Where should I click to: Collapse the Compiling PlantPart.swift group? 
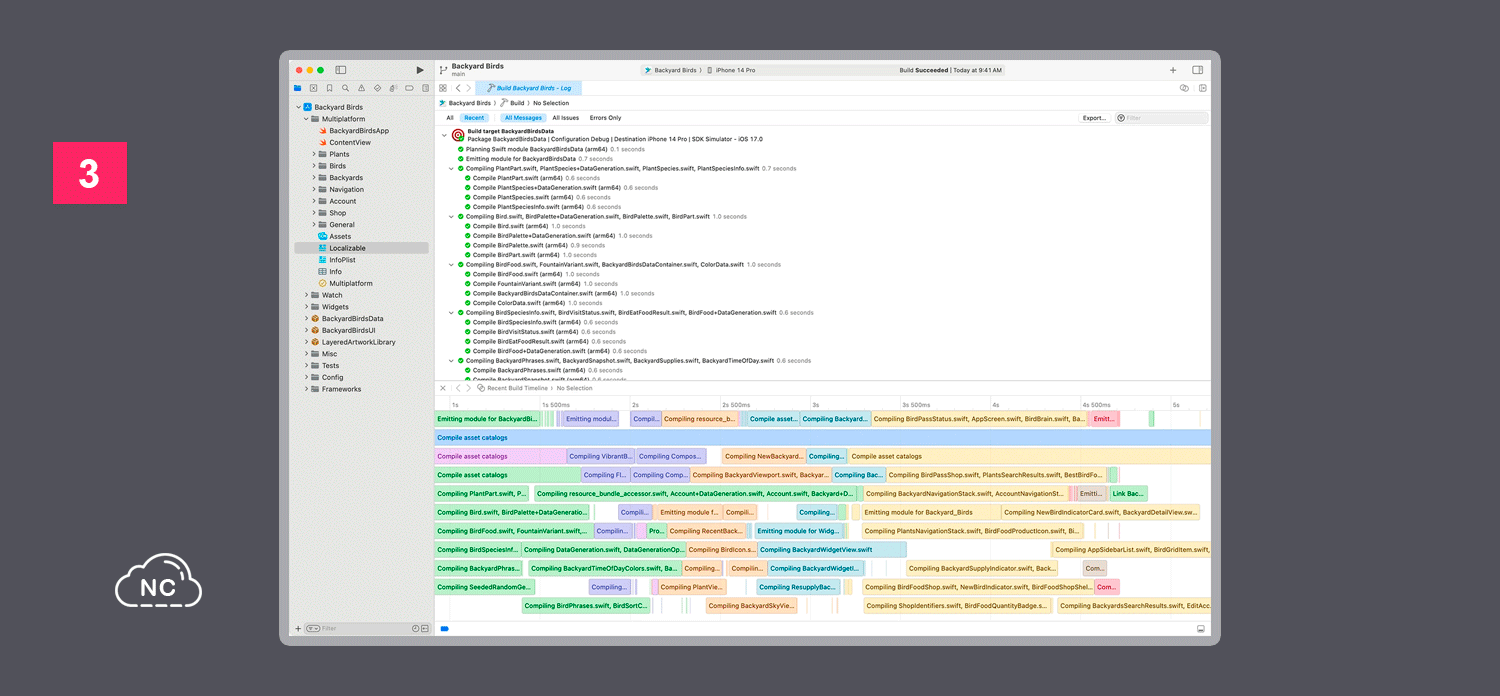click(x=451, y=168)
